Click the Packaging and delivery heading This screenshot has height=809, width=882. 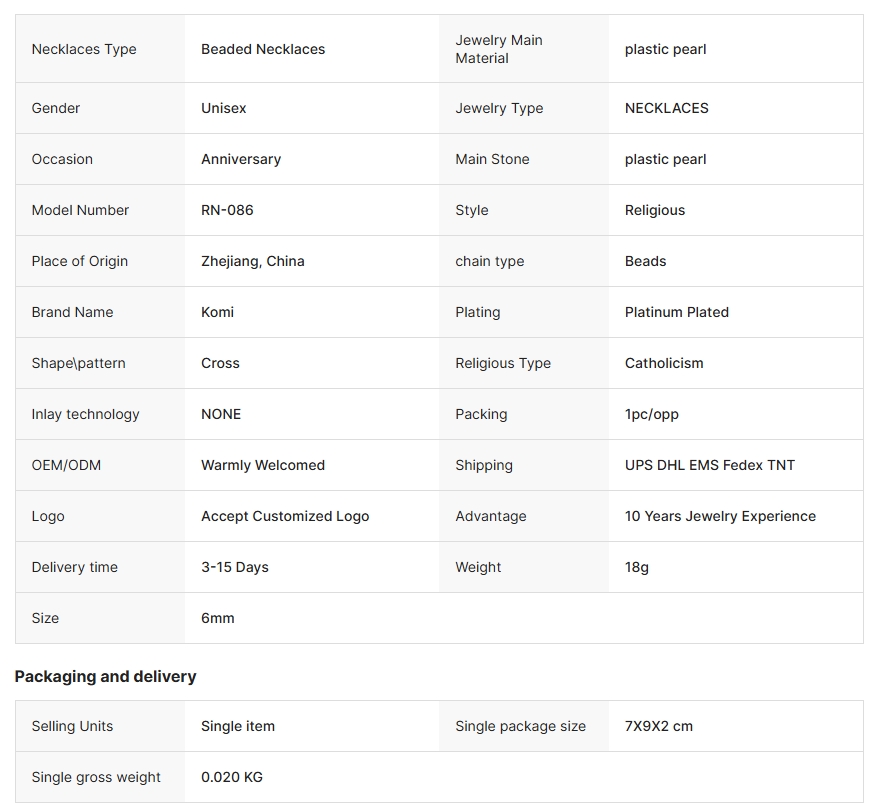tap(105, 676)
